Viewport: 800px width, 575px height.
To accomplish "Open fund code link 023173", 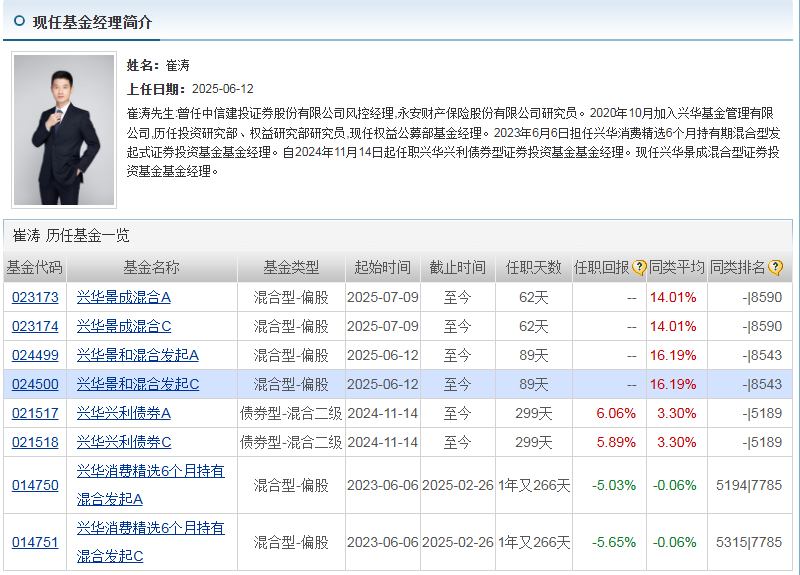I will click(35, 297).
